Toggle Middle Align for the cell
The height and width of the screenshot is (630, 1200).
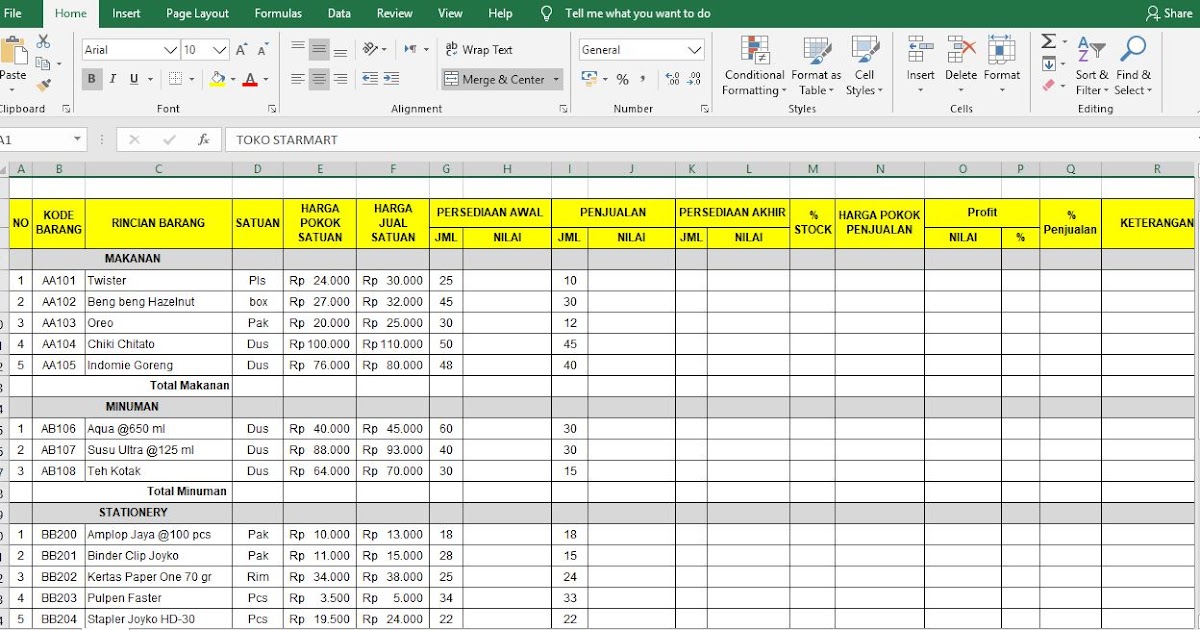[319, 49]
